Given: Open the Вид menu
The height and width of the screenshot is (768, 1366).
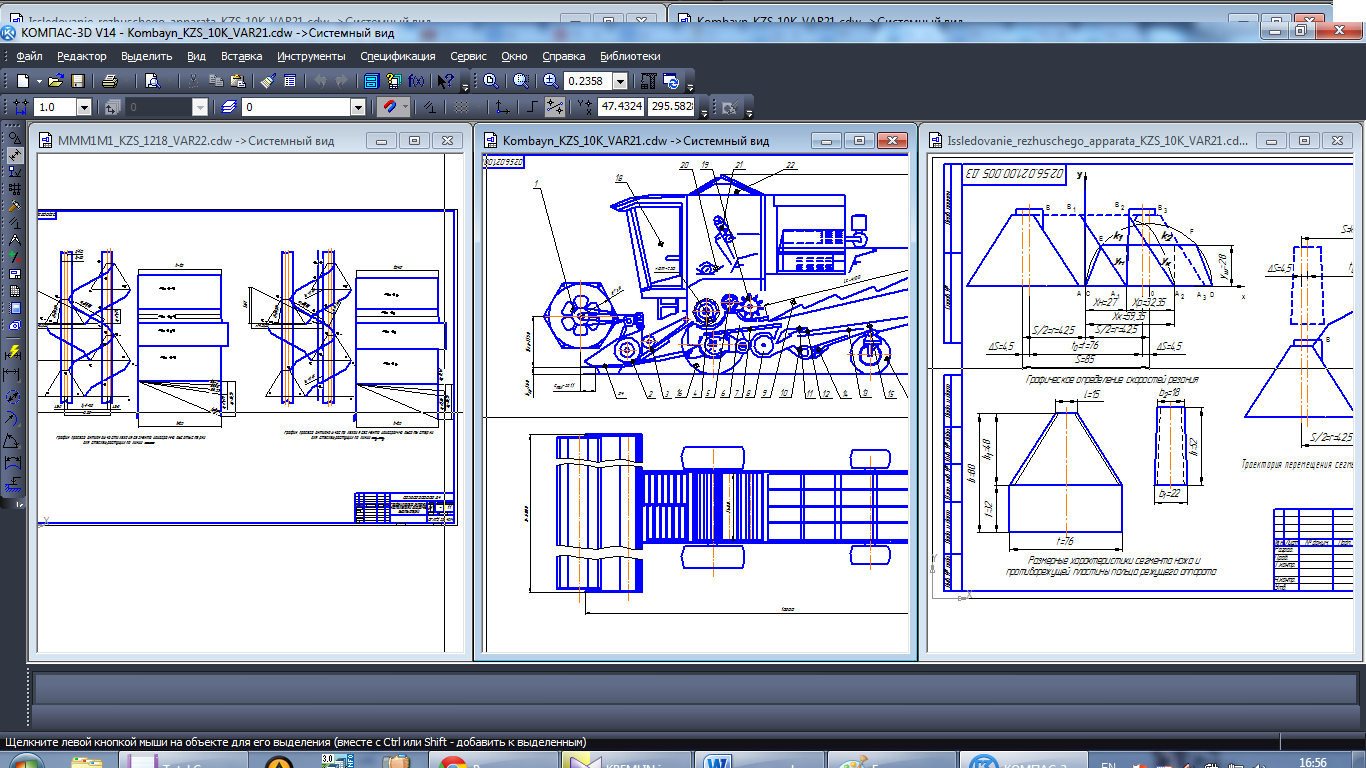Looking at the screenshot, I should (x=197, y=56).
